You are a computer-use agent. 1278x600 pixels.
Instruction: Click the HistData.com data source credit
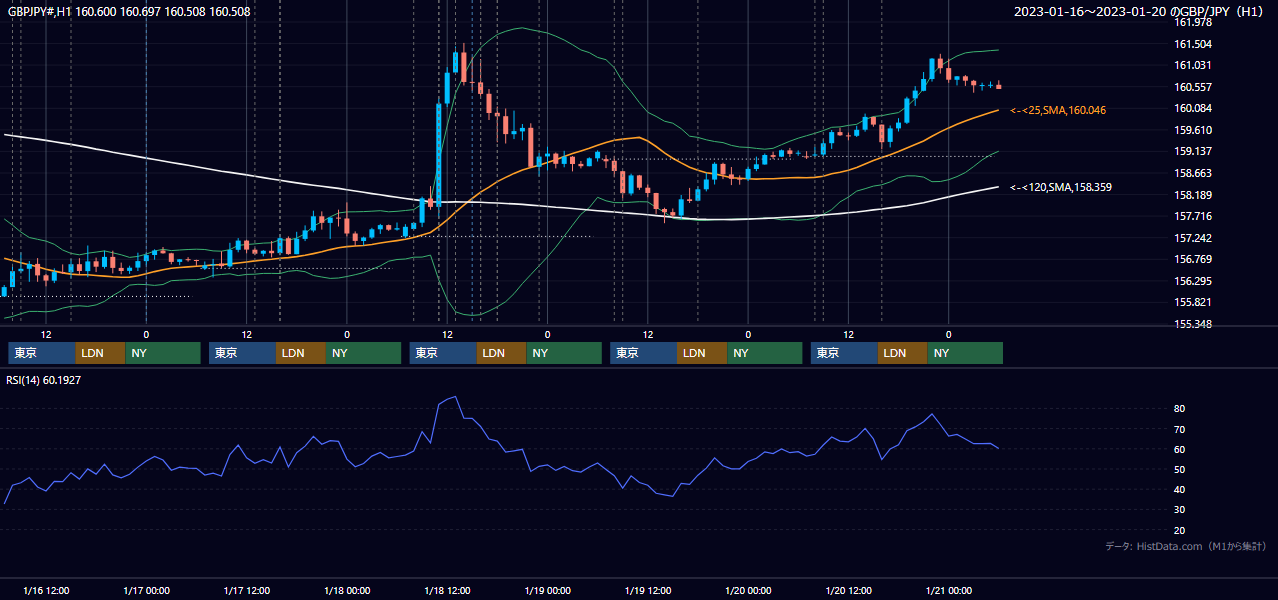coord(1186,546)
